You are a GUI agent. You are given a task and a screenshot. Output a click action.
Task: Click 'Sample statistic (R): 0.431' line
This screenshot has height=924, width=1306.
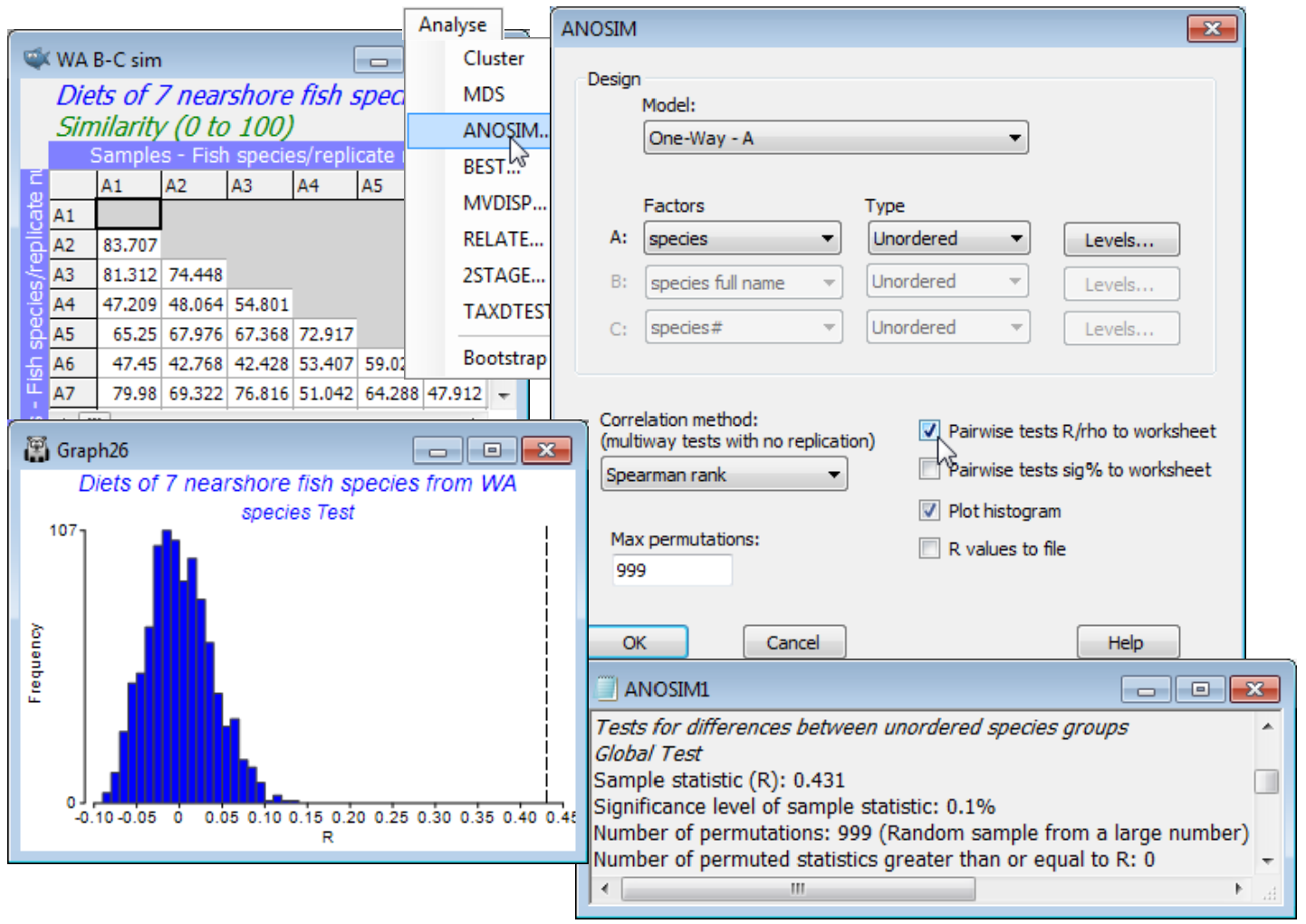click(719, 780)
